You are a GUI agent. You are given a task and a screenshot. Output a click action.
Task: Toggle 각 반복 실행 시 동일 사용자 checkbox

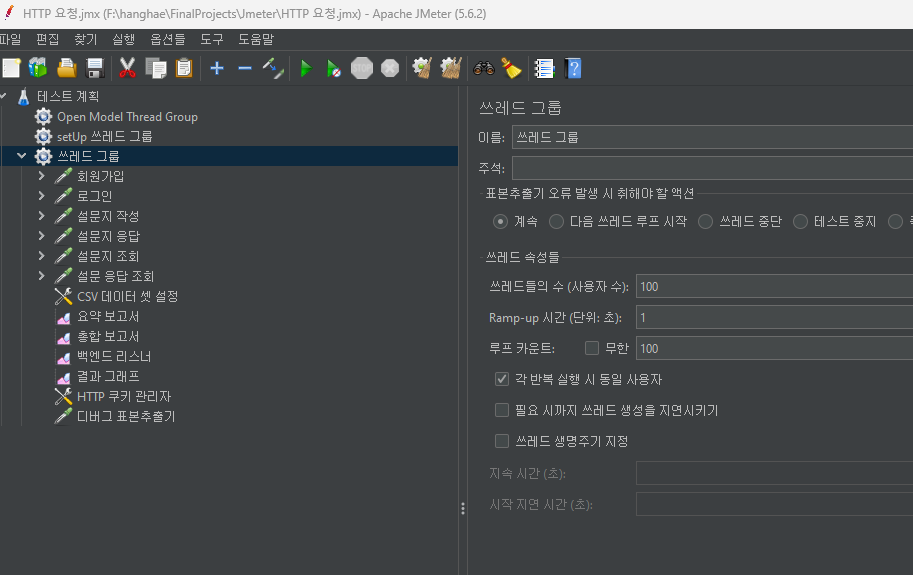(x=501, y=379)
